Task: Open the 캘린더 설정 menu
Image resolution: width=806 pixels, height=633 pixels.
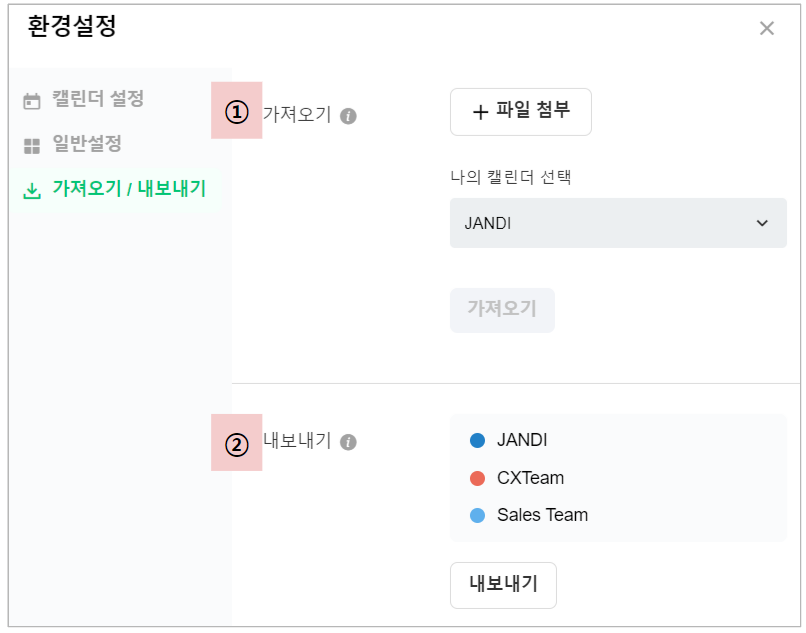Action: (x=98, y=99)
